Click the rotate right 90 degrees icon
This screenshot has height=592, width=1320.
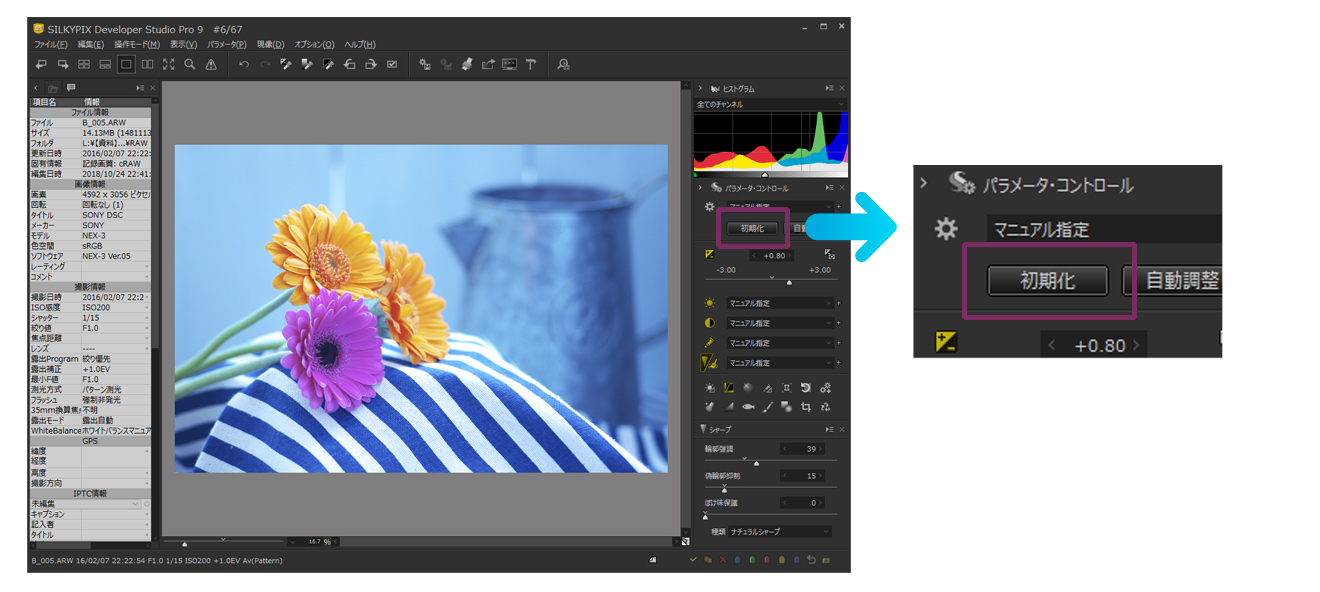click(370, 64)
